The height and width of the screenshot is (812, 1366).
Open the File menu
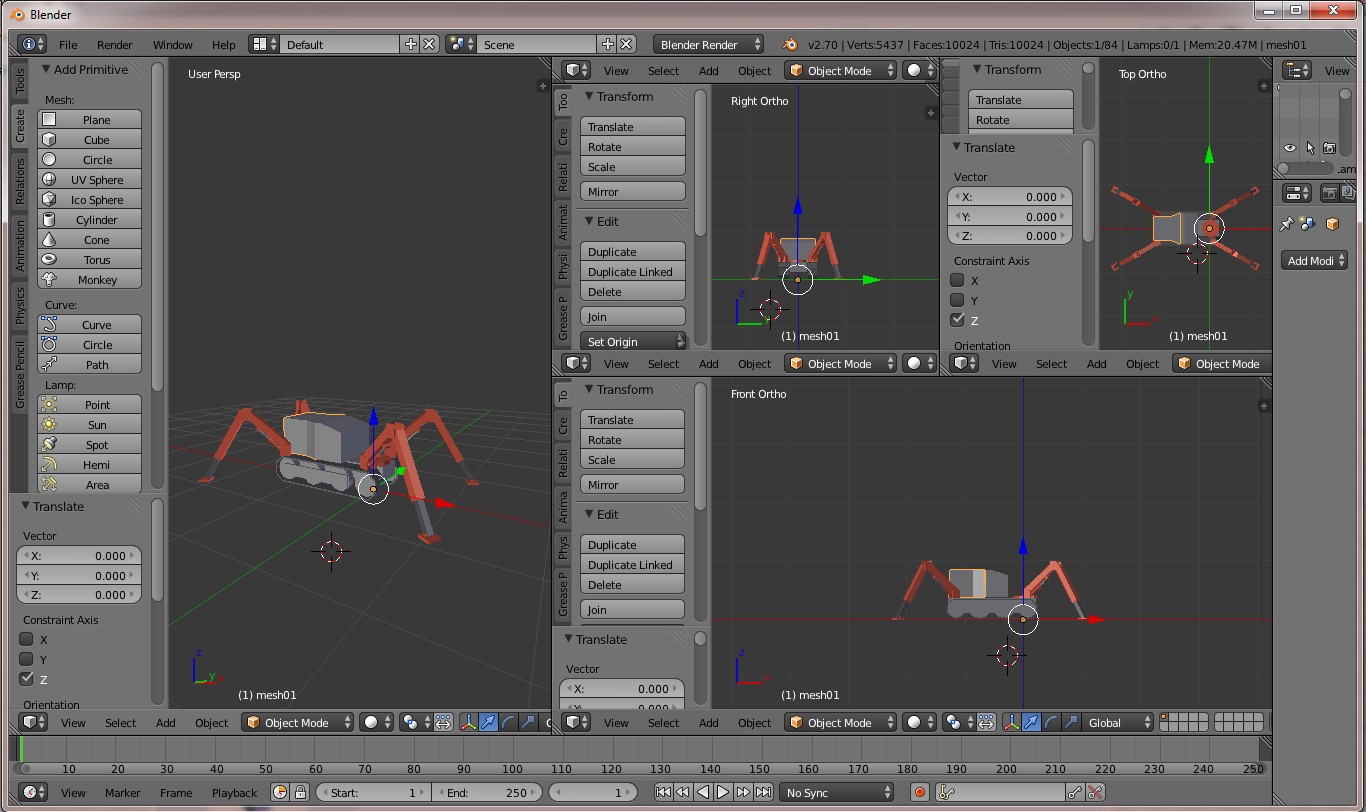(68, 45)
